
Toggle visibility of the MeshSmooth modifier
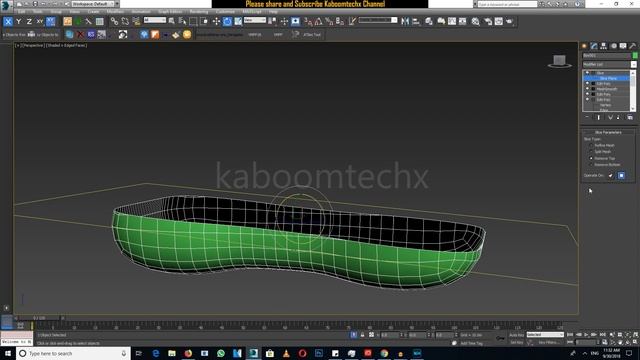click(x=587, y=89)
